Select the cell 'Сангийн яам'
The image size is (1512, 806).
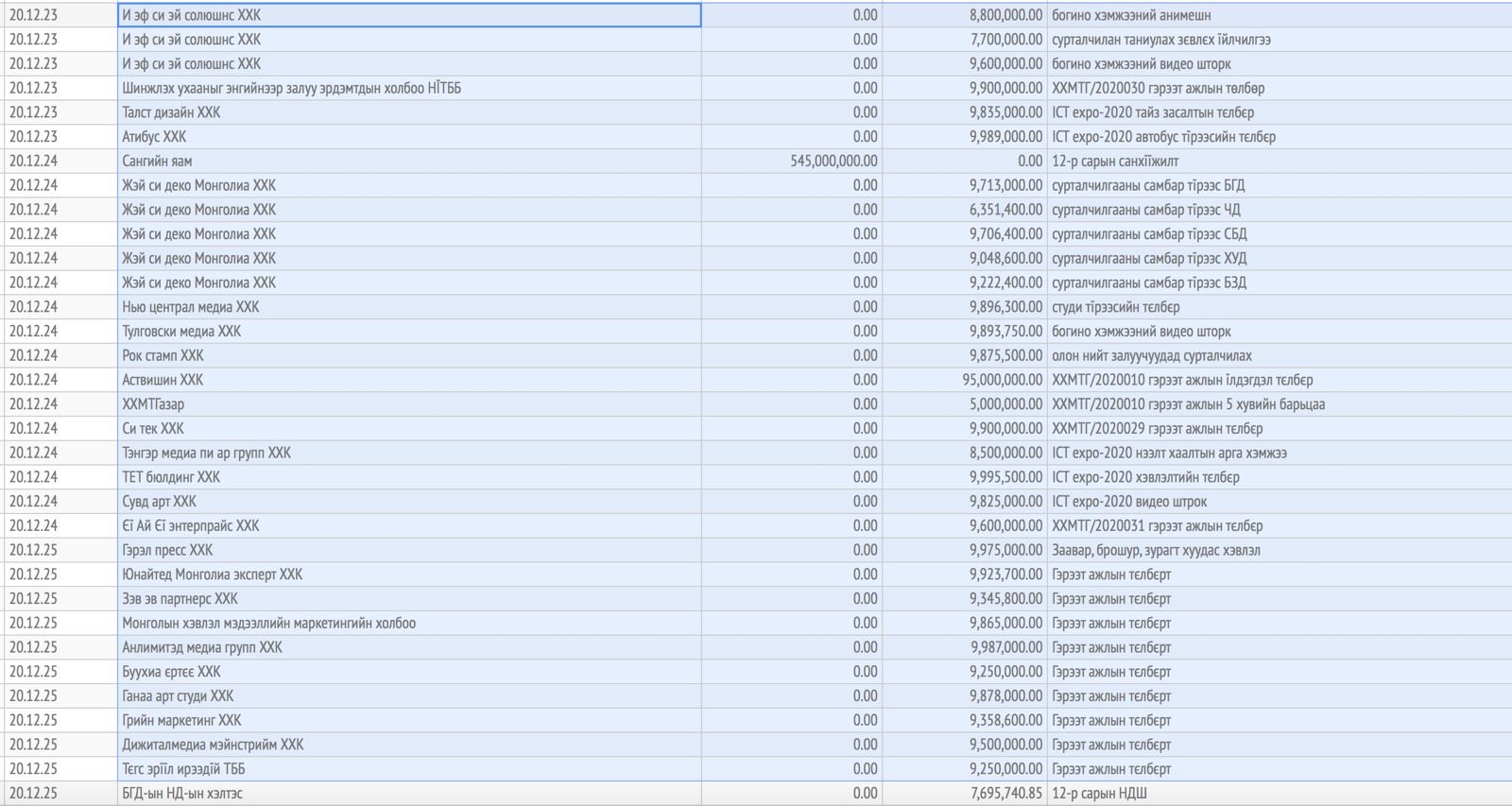[x=409, y=161]
